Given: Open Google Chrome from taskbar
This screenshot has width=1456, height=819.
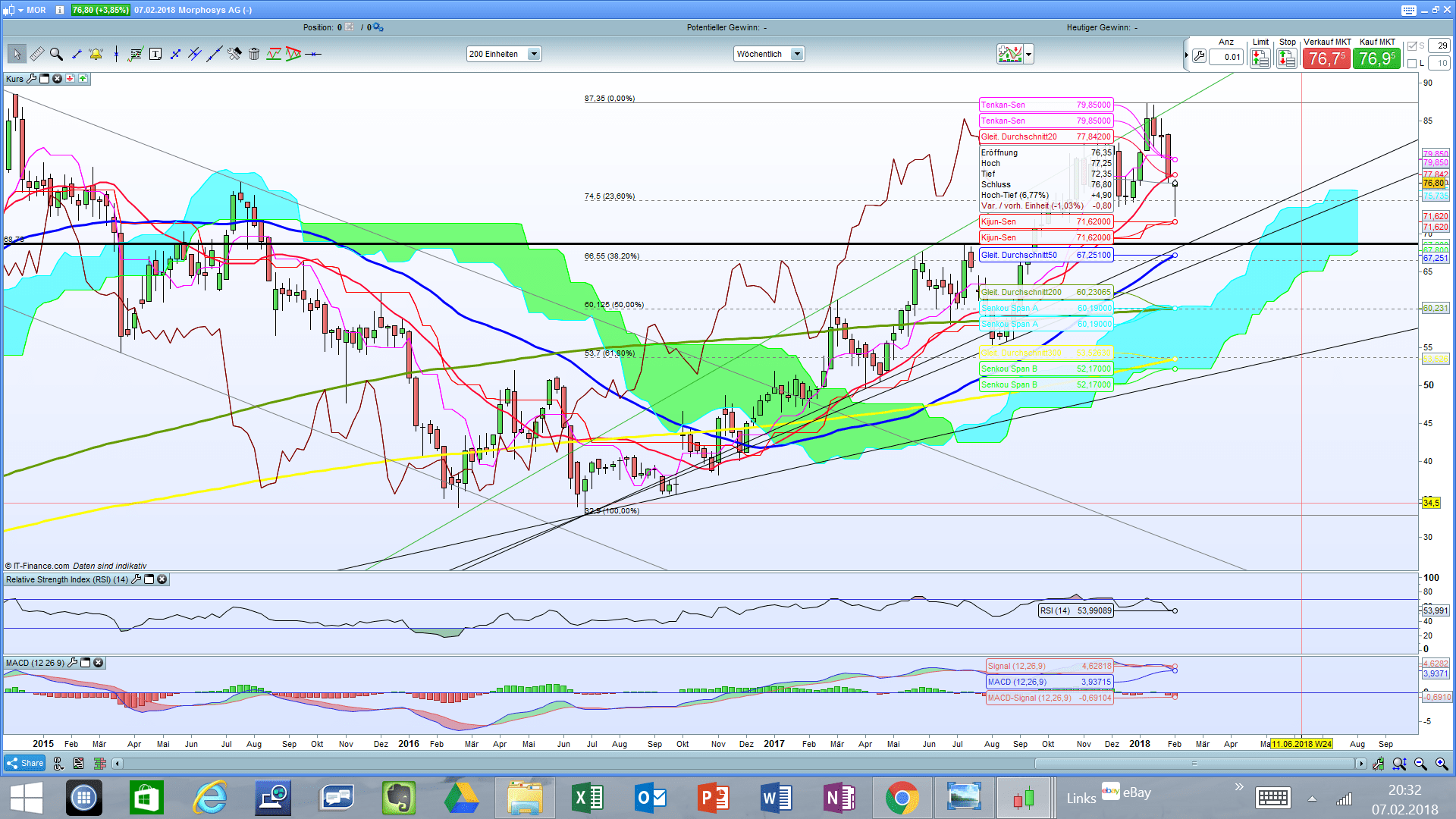Looking at the screenshot, I should (902, 798).
